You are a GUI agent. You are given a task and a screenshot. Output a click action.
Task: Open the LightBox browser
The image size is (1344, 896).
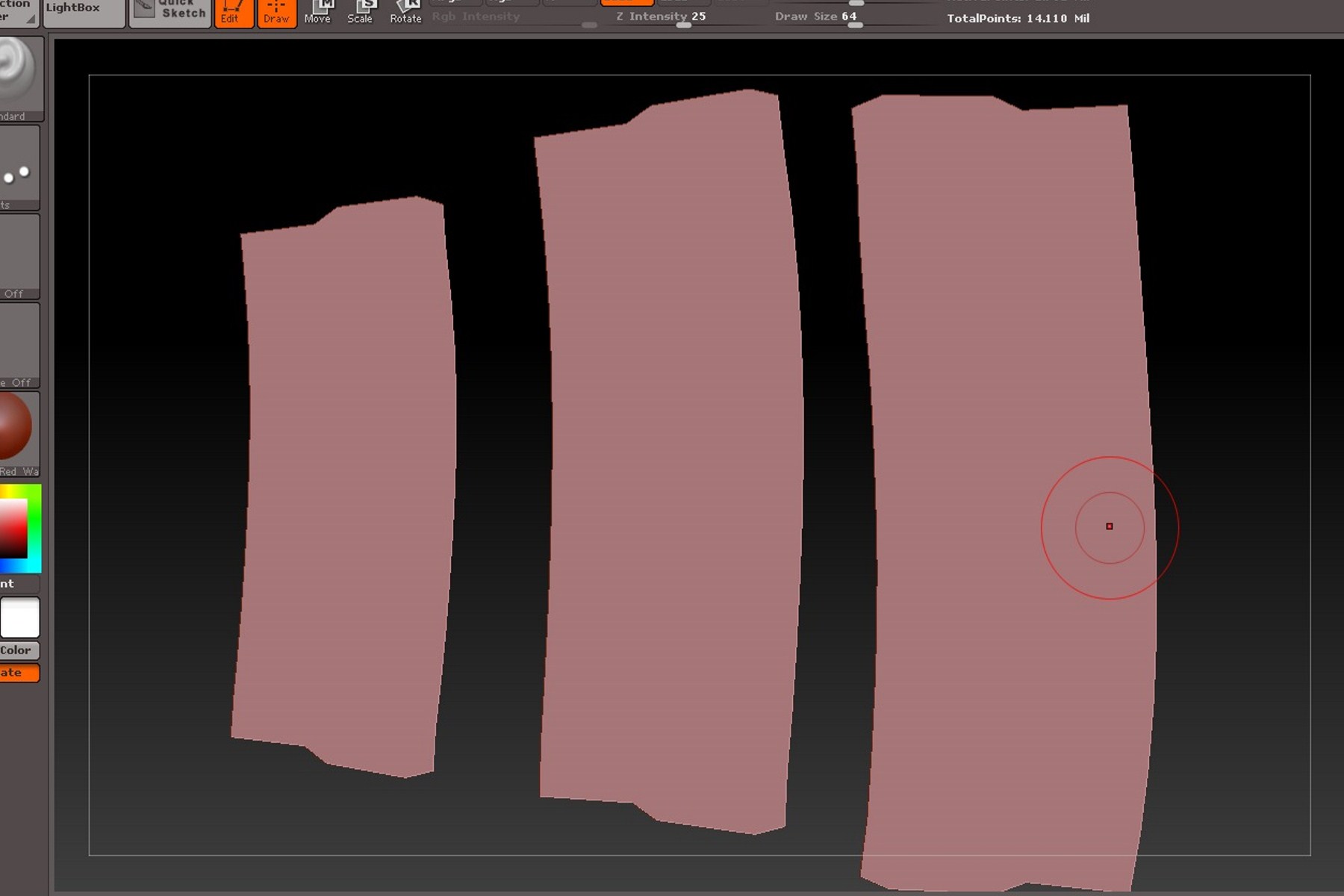tap(84, 13)
